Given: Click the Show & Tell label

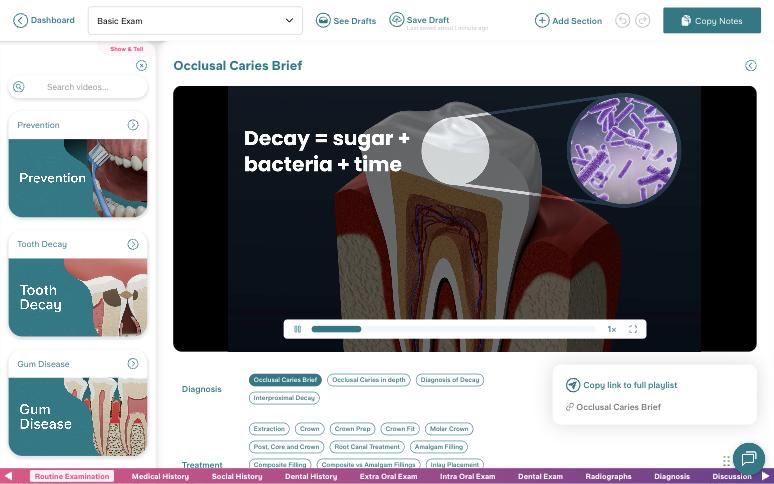Looking at the screenshot, I should click(127, 49).
